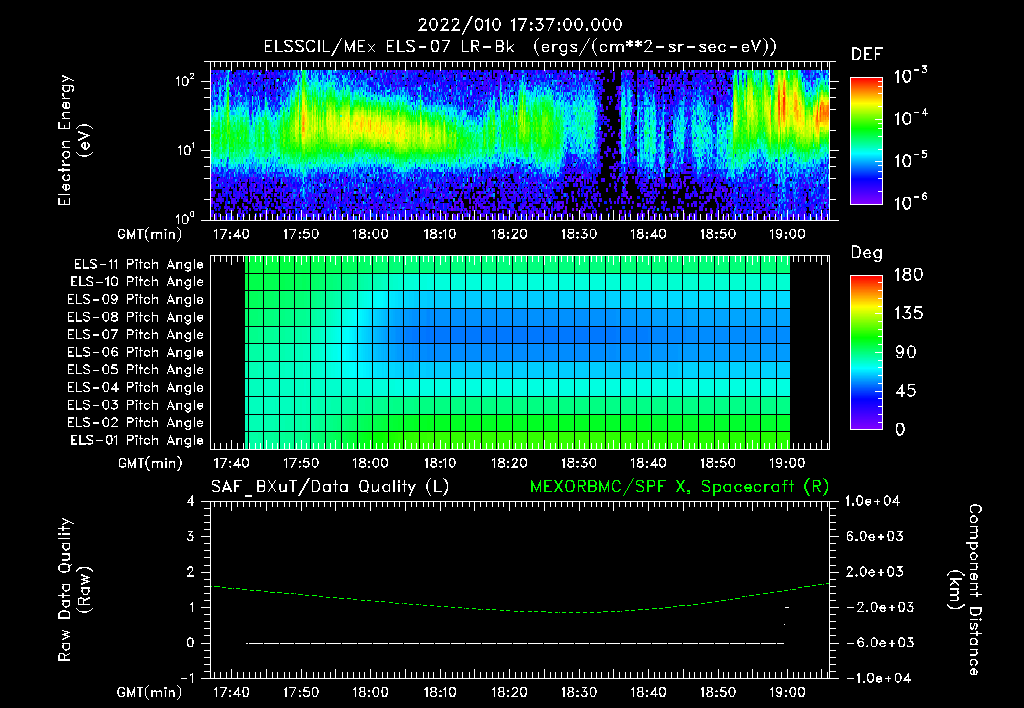Click the ELS-05 Pitch Angle row label
The height and width of the screenshot is (708, 1024).
click(x=136, y=370)
